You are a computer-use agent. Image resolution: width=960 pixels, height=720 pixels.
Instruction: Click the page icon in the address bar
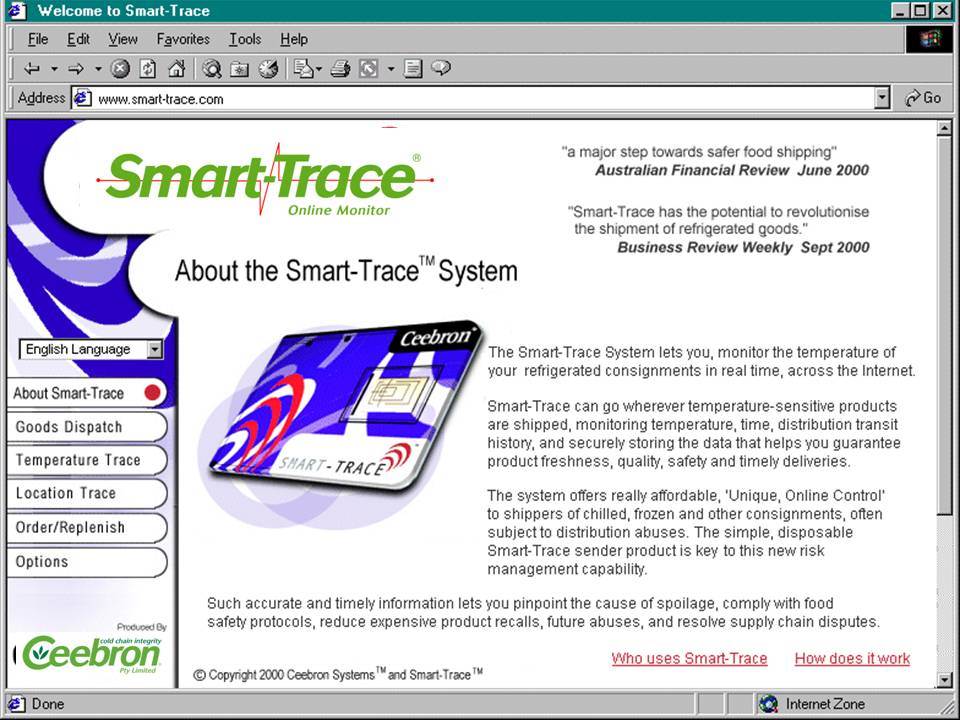(x=83, y=98)
